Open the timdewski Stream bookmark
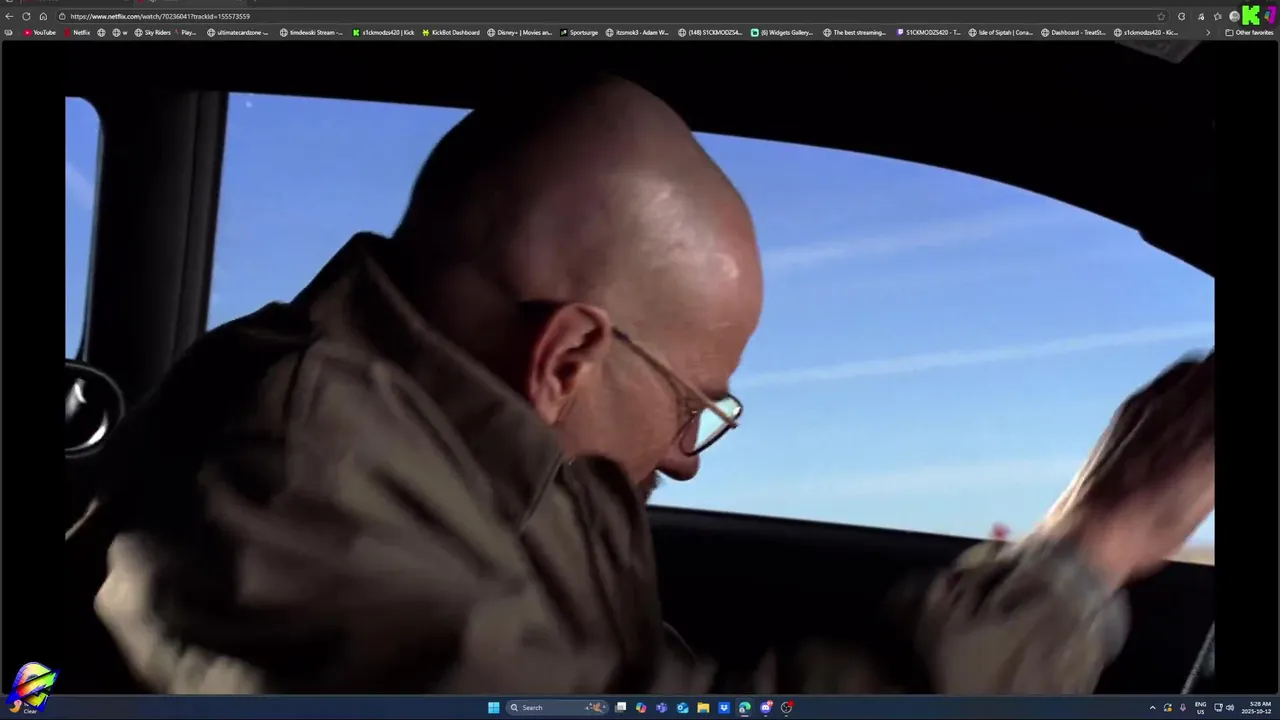 [310, 32]
